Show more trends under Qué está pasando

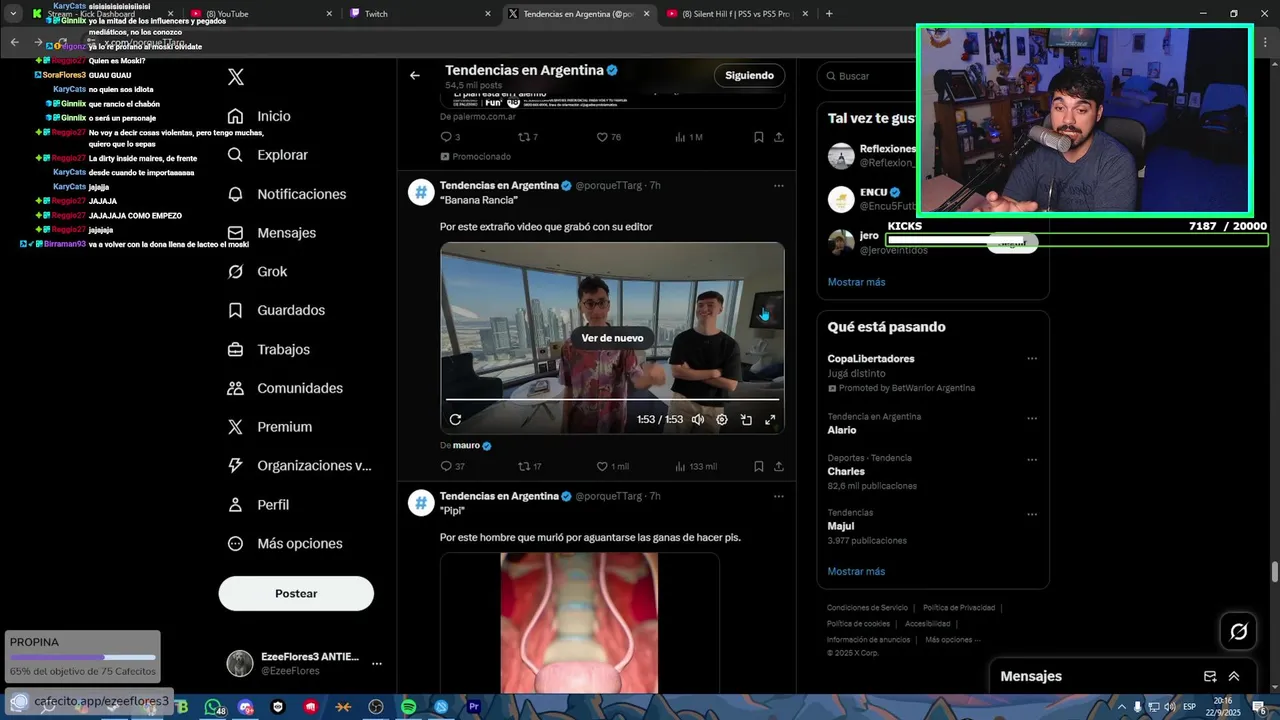(856, 572)
